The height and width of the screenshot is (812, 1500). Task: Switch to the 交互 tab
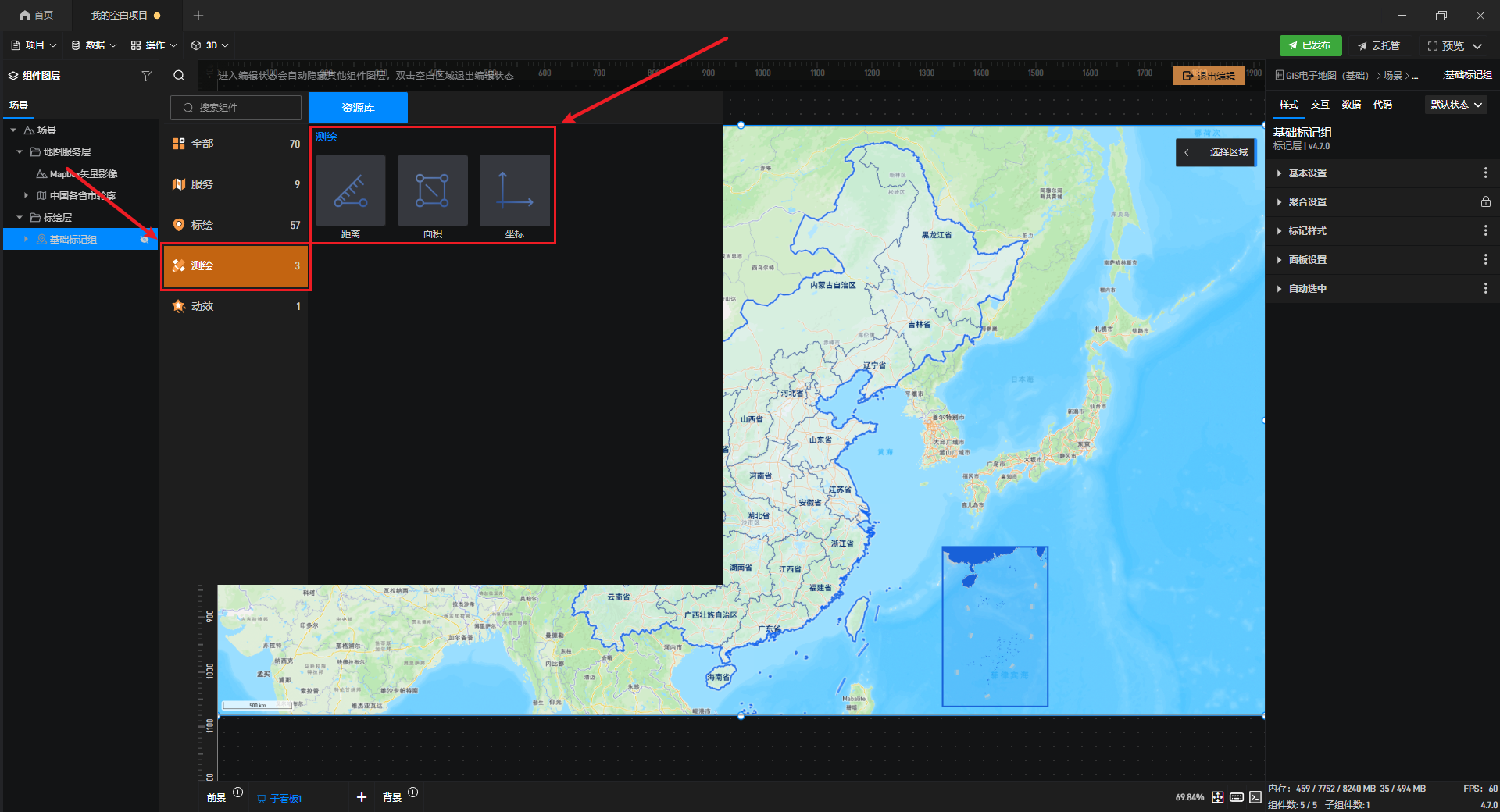(1320, 105)
